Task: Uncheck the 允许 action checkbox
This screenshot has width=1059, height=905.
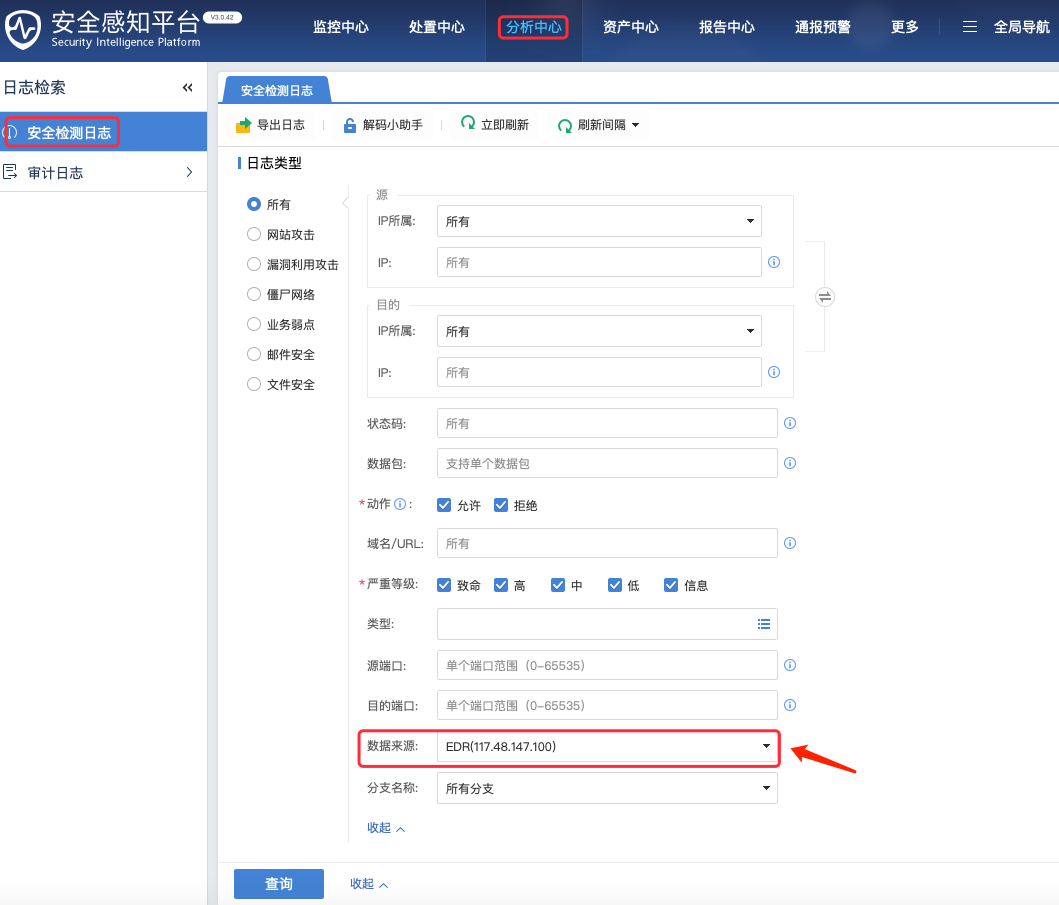Action: [443, 505]
